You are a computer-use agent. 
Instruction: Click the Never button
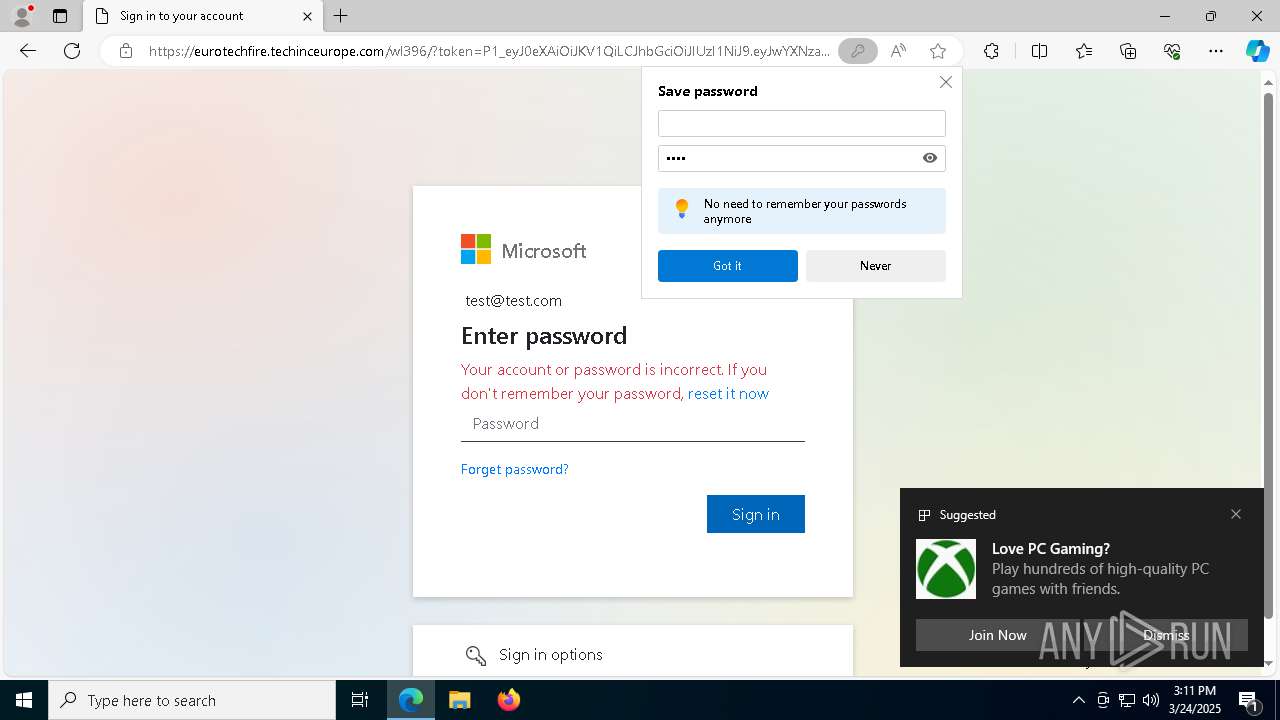[x=875, y=266]
